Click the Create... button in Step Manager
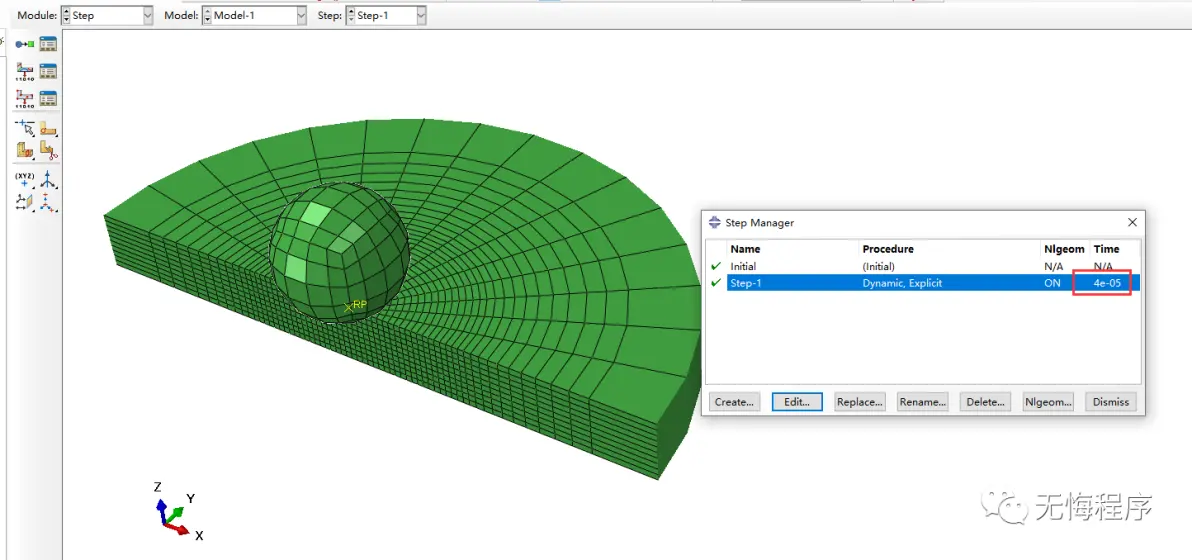The image size is (1192, 560). [734, 402]
